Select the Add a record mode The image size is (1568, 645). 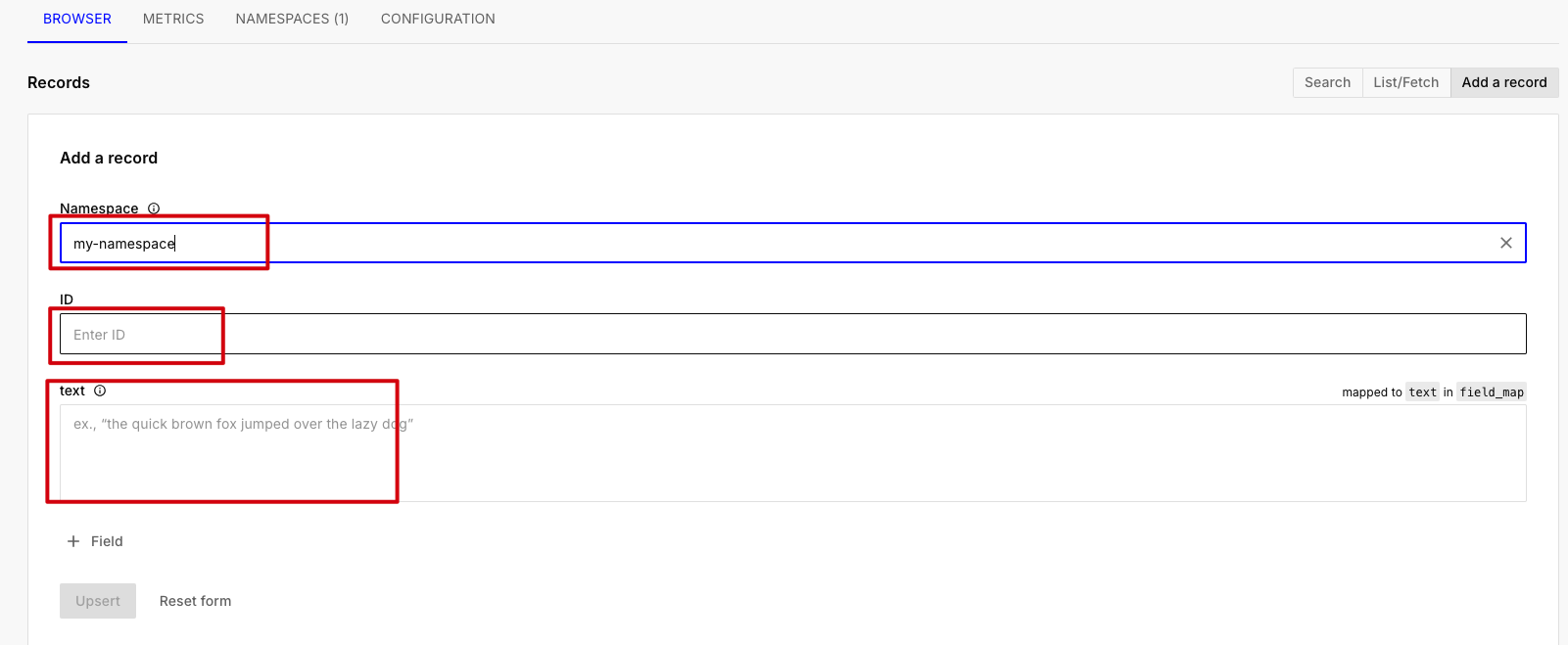[1503, 82]
